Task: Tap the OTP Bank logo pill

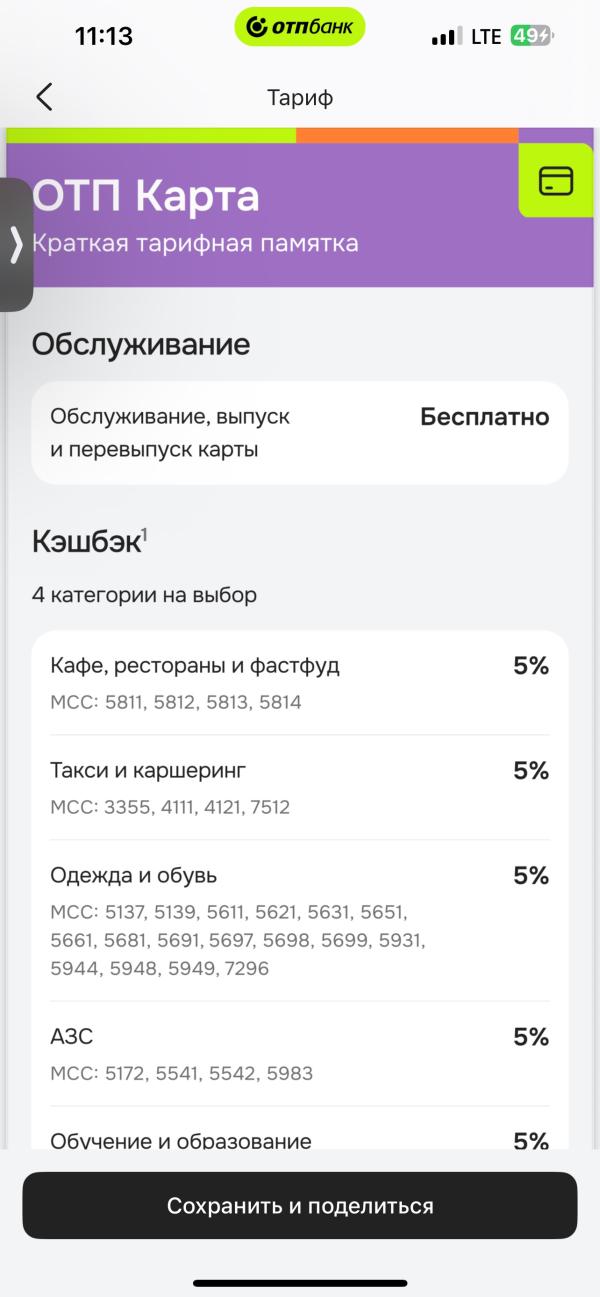Action: click(x=300, y=27)
